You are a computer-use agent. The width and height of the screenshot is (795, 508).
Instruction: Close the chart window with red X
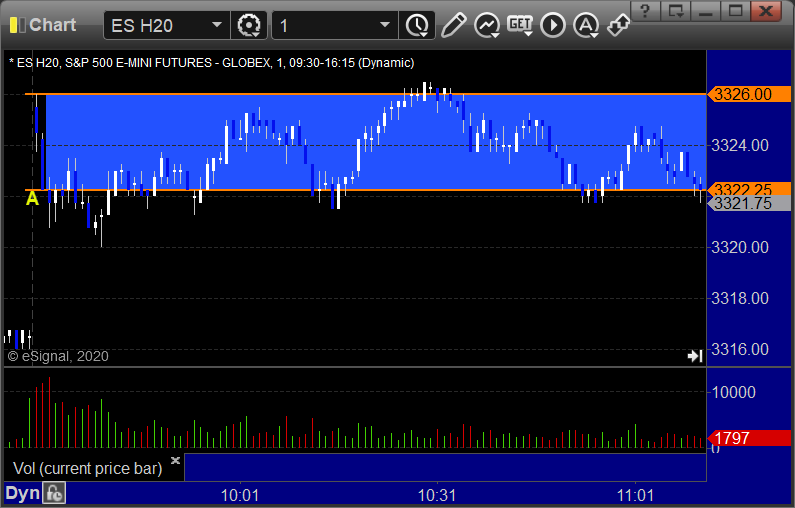tap(766, 11)
